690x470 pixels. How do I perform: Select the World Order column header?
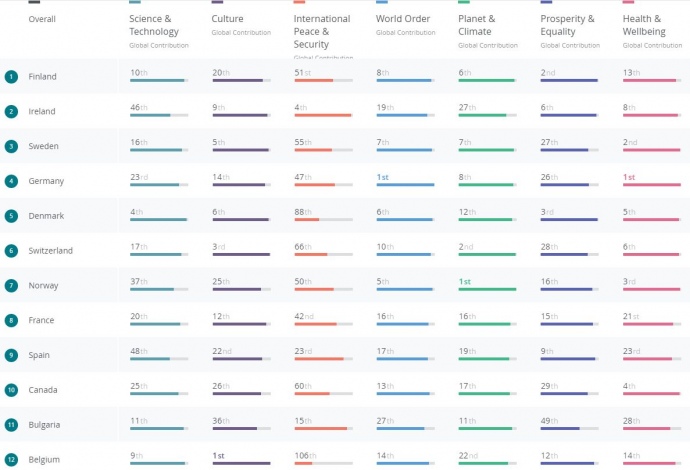tap(402, 19)
